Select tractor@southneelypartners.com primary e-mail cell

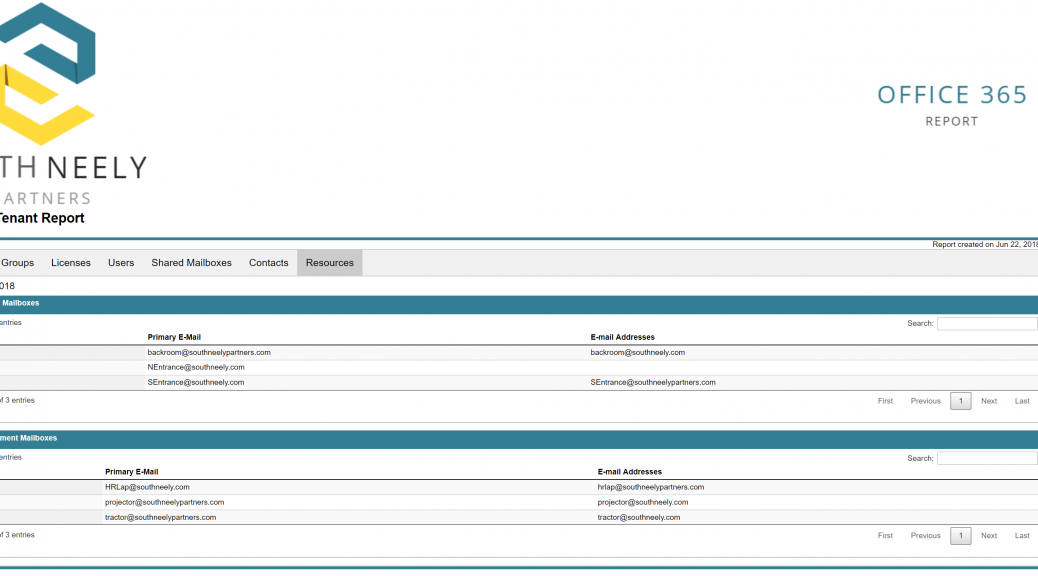click(160, 518)
